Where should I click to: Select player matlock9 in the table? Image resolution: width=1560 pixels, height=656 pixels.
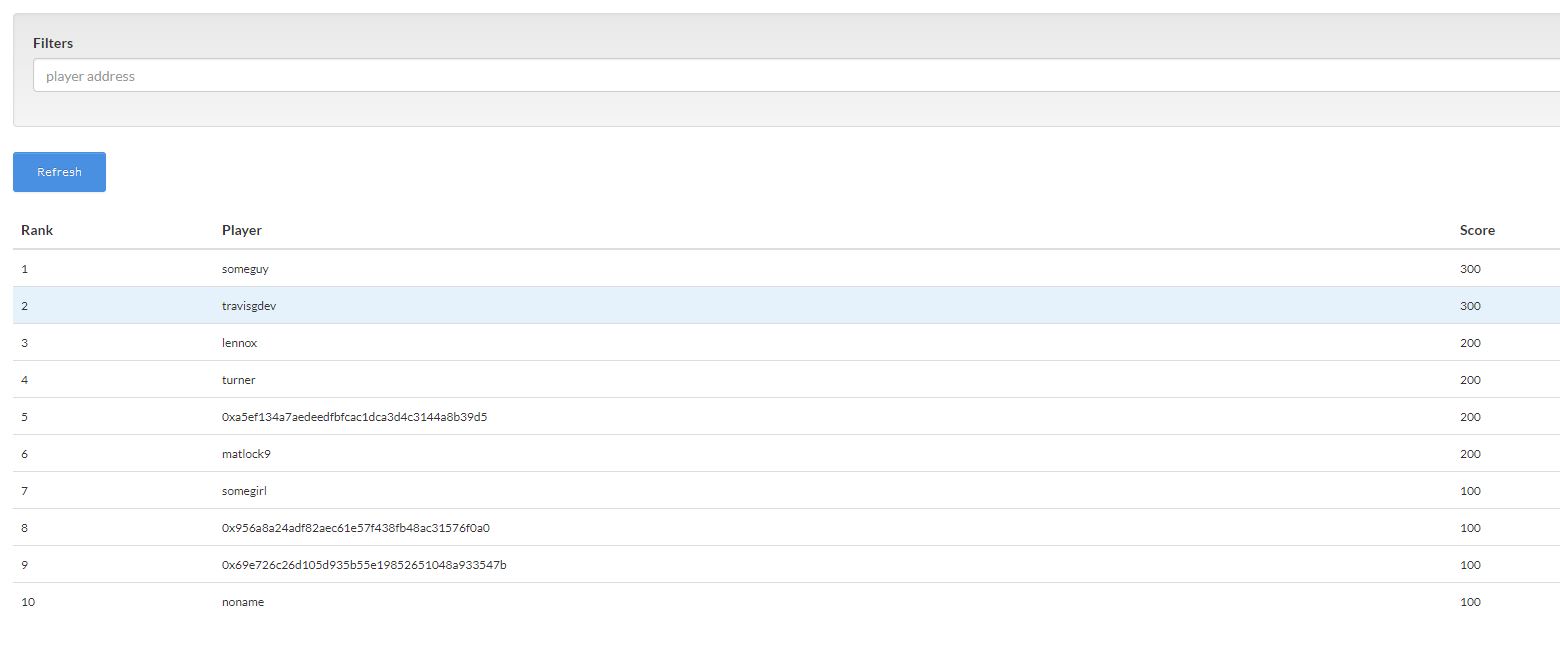[246, 454]
